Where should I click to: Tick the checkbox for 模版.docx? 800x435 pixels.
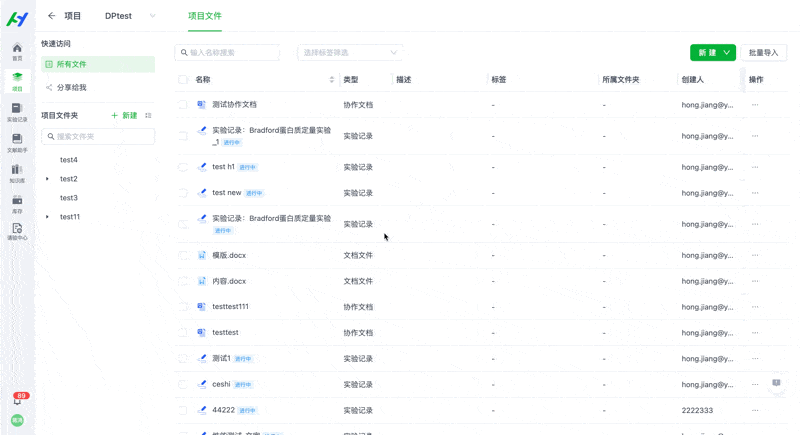pos(183,255)
